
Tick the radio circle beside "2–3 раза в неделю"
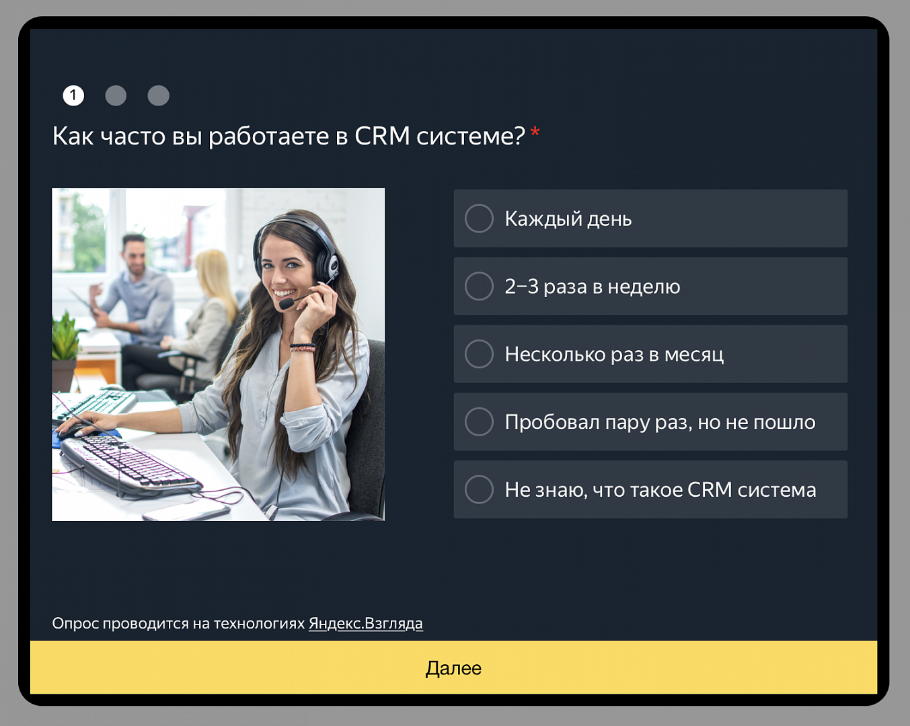click(x=479, y=286)
